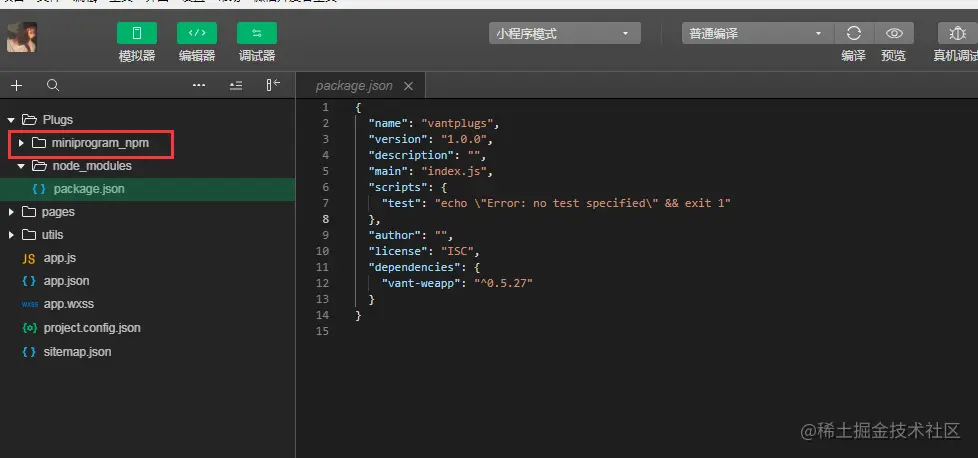The height and width of the screenshot is (458, 978).
Task: Select the Plugs folder row
Action: click(x=147, y=120)
